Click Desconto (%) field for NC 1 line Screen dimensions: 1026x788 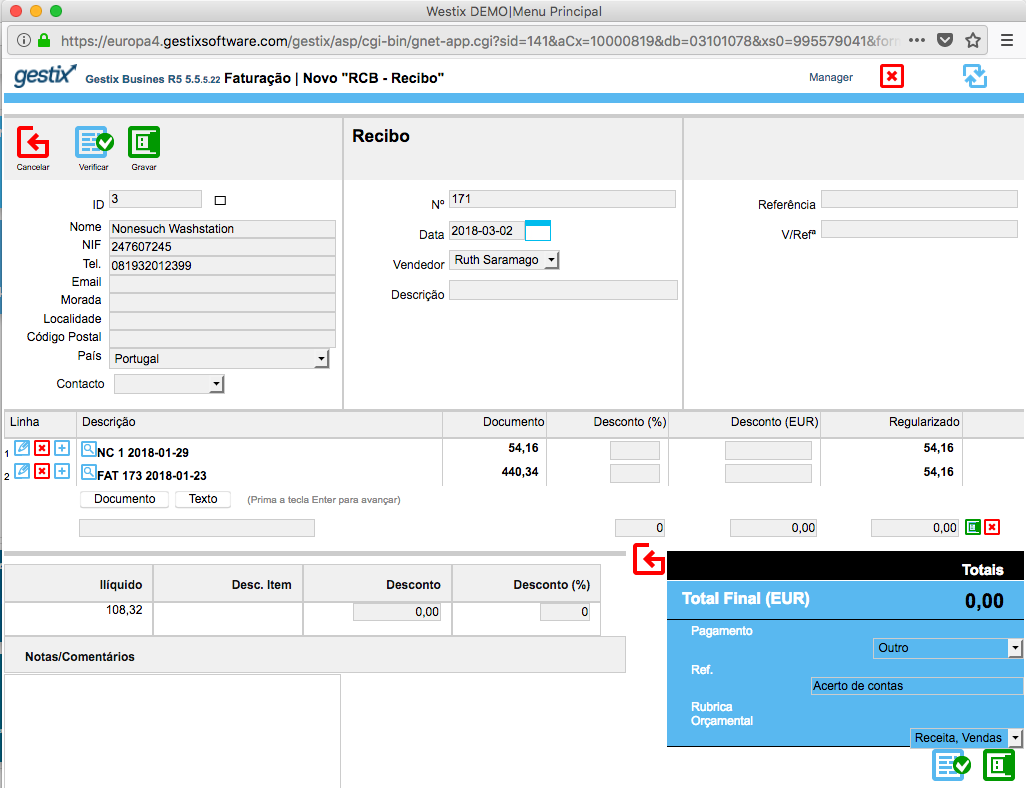click(635, 450)
